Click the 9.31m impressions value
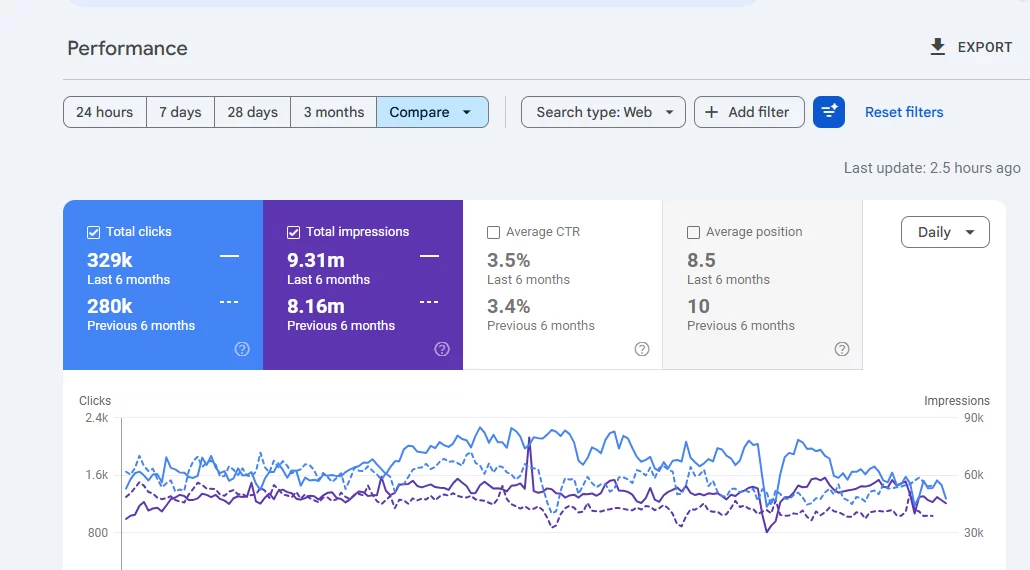 pyautogui.click(x=315, y=260)
